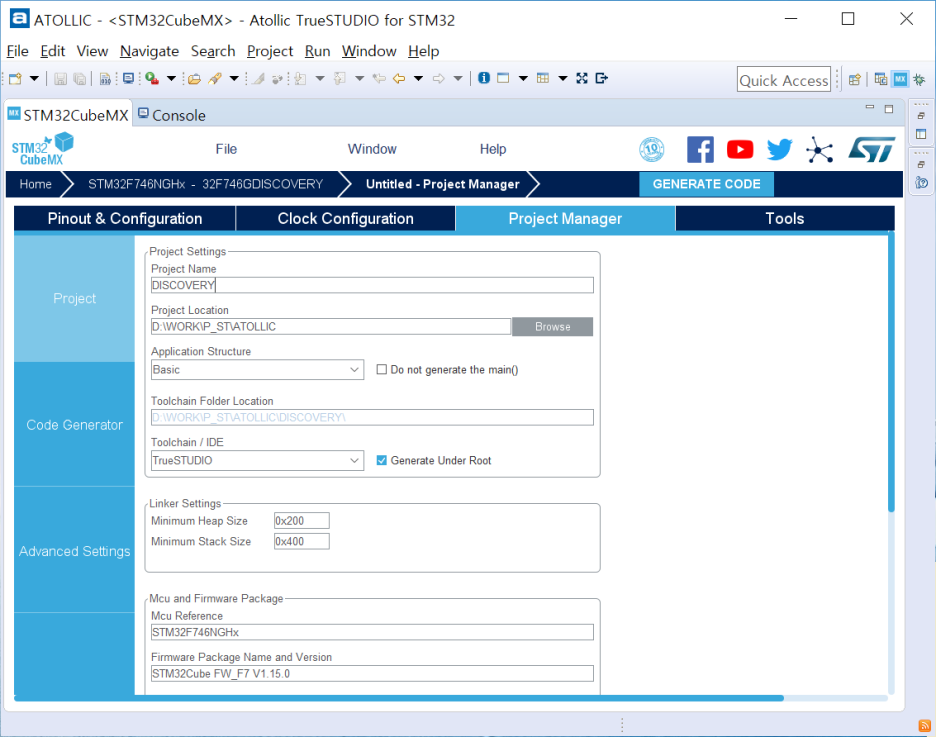The width and height of the screenshot is (936, 737).
Task: Click the Quick Access search field
Action: click(x=784, y=79)
